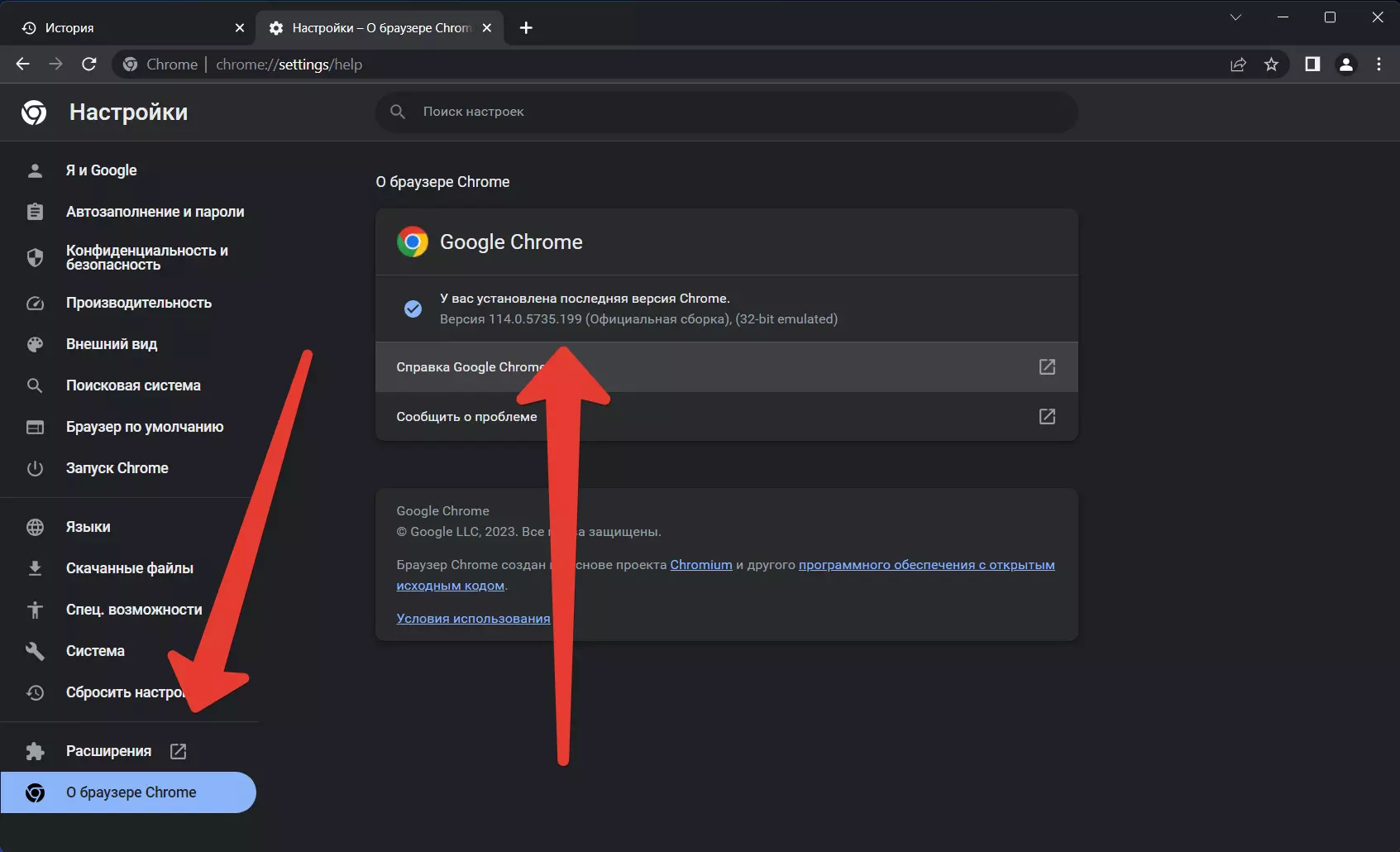
Task: Expand the tab search chevron
Action: tap(1235, 17)
